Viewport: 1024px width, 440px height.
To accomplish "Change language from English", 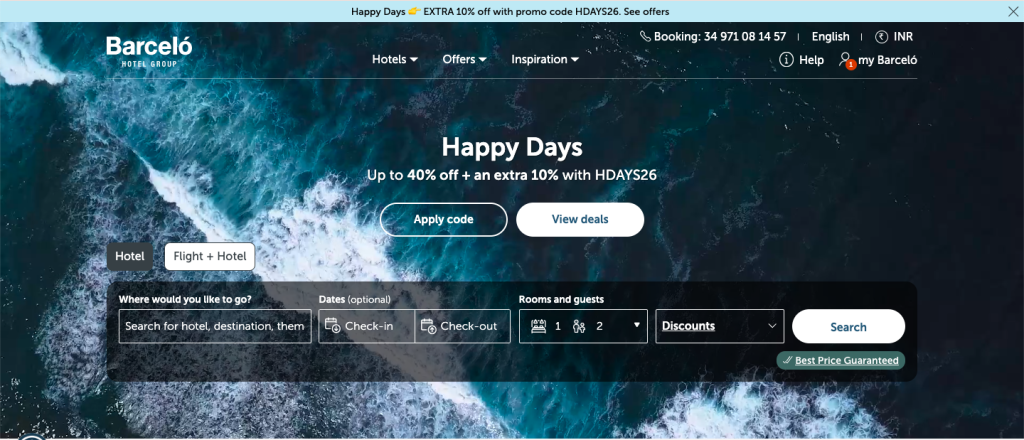I will click(x=831, y=37).
